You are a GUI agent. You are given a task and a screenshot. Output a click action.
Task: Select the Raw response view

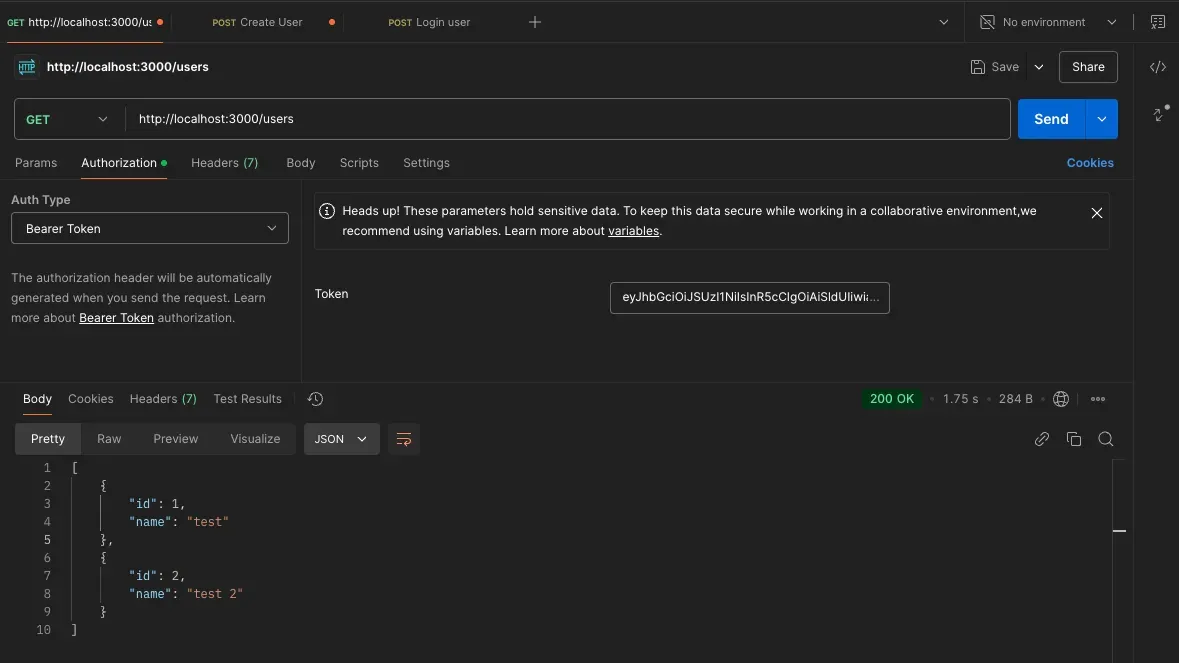pos(109,439)
